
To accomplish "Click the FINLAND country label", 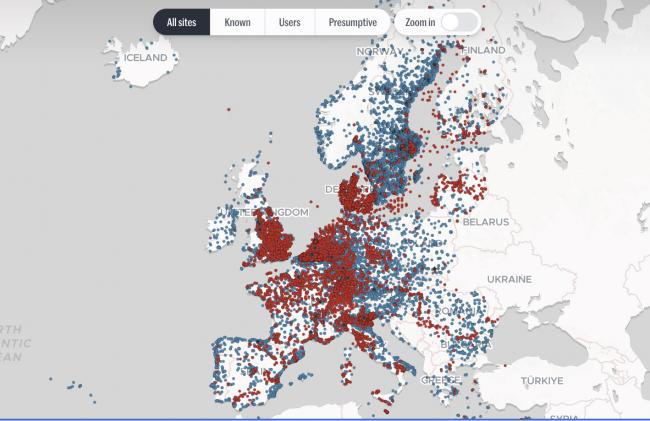I will coord(484,50).
